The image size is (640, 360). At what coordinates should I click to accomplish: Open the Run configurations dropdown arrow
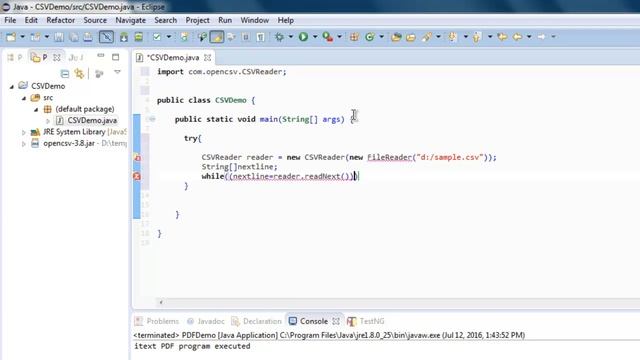coord(315,37)
